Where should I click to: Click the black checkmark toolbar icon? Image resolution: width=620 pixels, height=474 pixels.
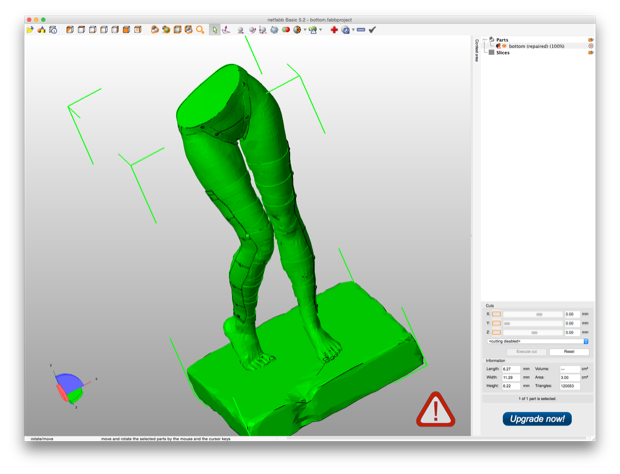coord(372,30)
